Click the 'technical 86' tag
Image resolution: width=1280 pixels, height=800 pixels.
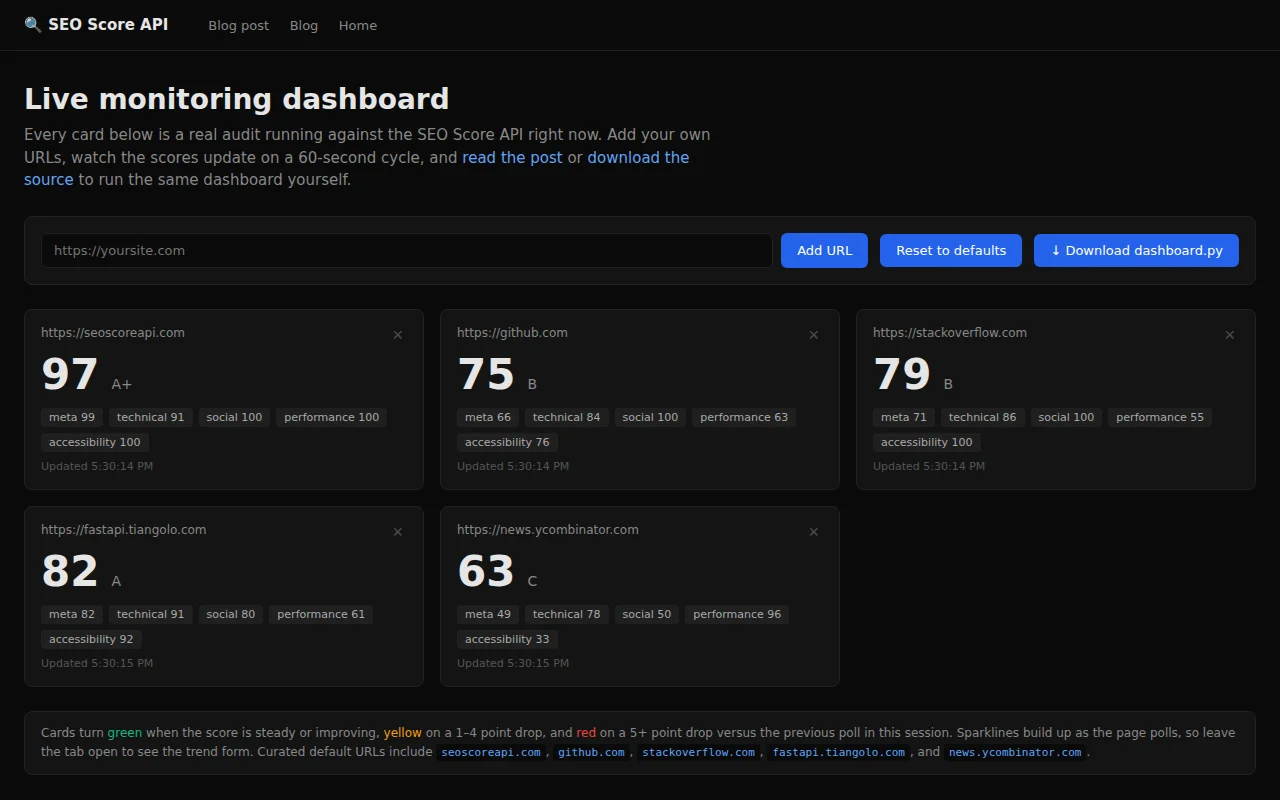(x=983, y=417)
